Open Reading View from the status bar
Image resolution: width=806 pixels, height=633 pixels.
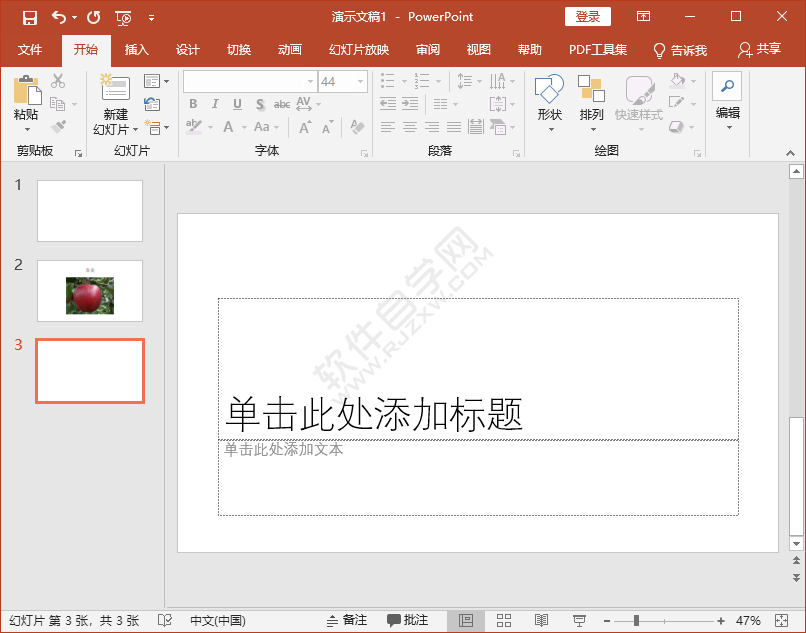coord(541,621)
